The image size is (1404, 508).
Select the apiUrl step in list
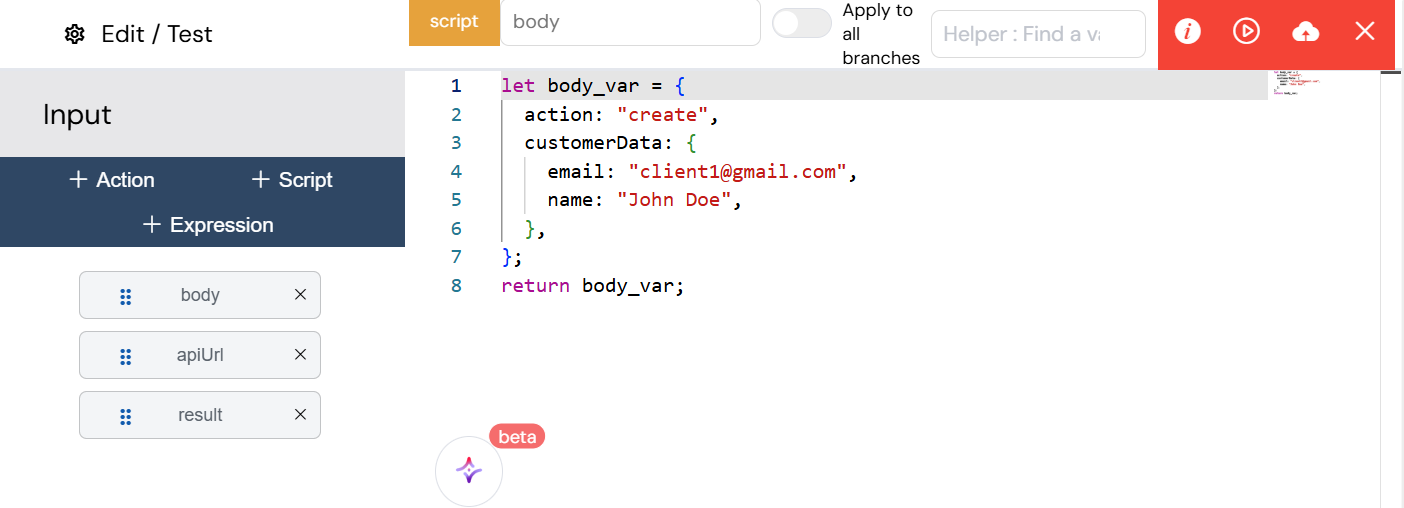click(x=200, y=355)
